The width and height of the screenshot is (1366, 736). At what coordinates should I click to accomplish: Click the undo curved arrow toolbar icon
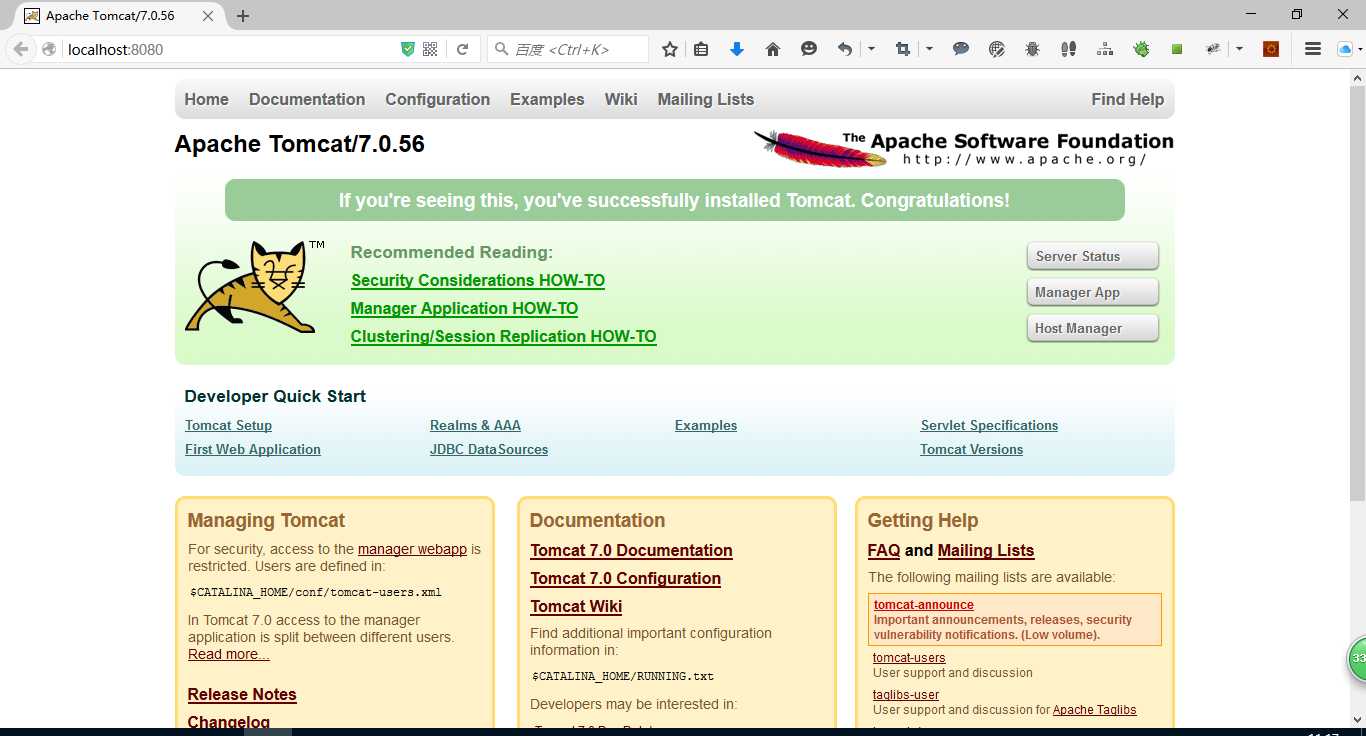pos(845,49)
